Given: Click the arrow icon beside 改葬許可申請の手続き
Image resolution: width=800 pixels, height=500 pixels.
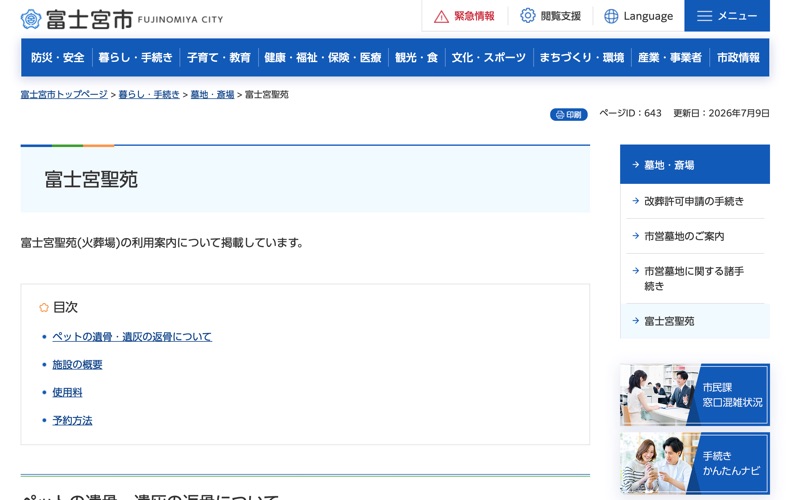Looking at the screenshot, I should click(x=635, y=201).
